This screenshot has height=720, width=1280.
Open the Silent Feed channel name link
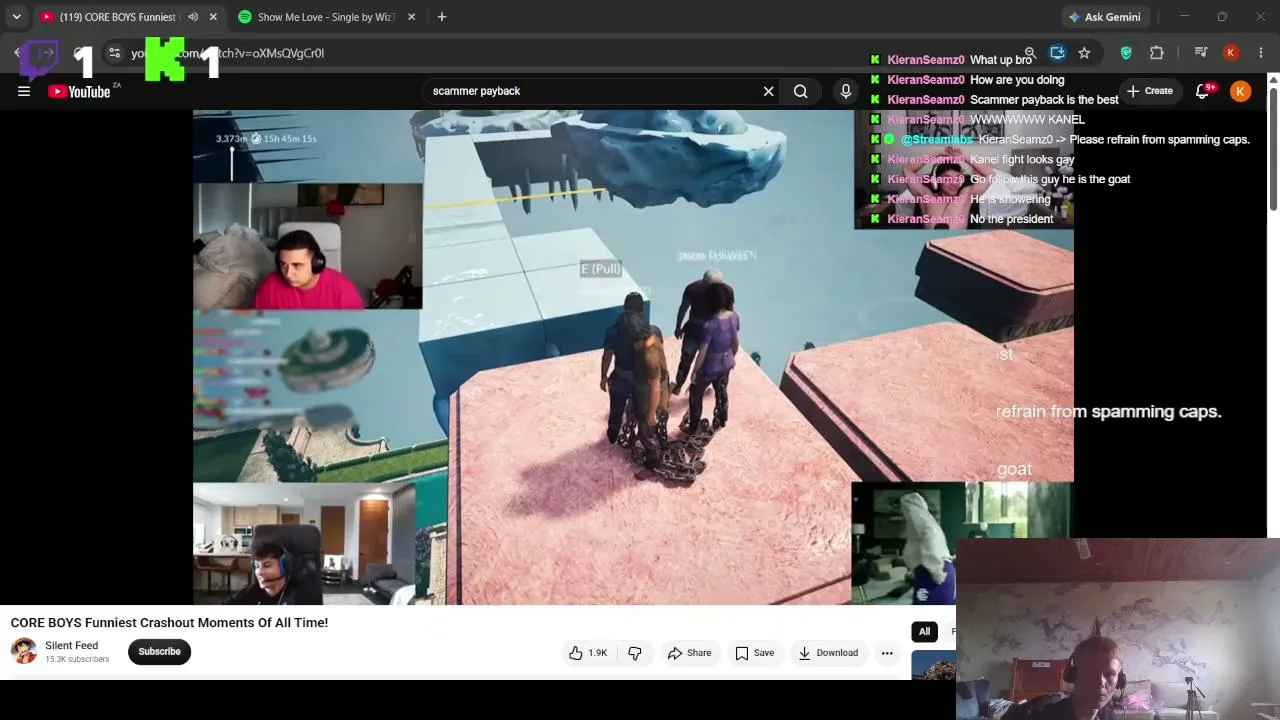click(72, 645)
